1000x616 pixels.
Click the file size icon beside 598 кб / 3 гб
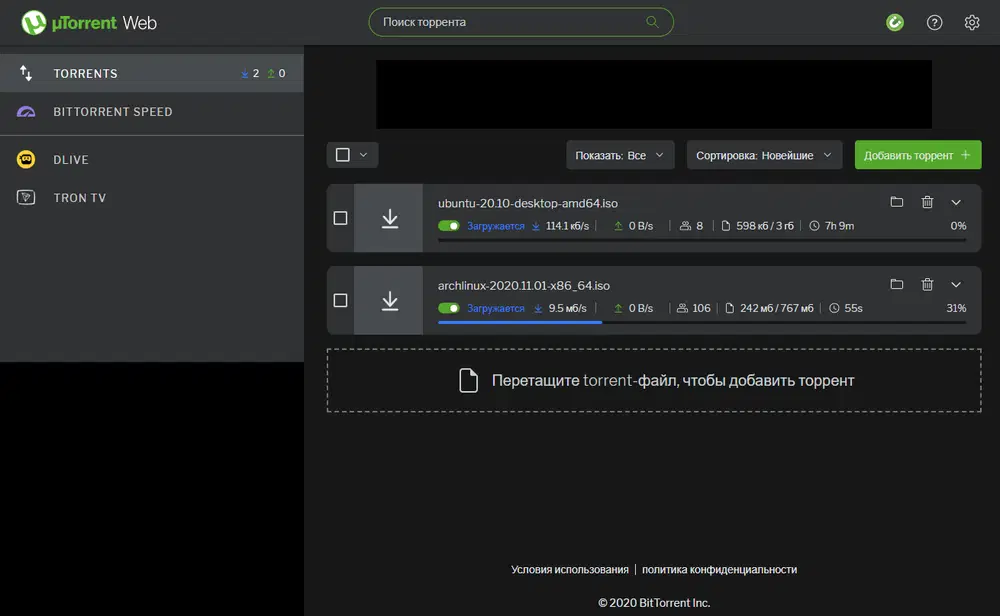coord(726,226)
